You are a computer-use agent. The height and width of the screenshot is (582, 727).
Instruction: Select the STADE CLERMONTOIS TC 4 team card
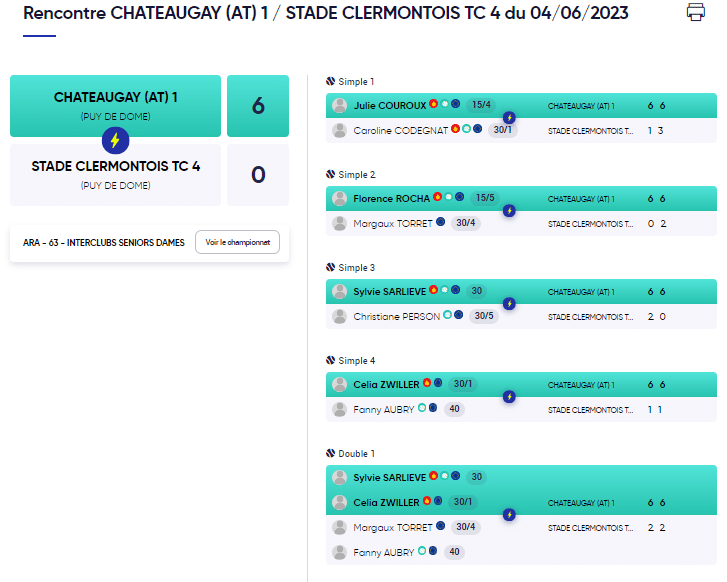(x=115, y=175)
